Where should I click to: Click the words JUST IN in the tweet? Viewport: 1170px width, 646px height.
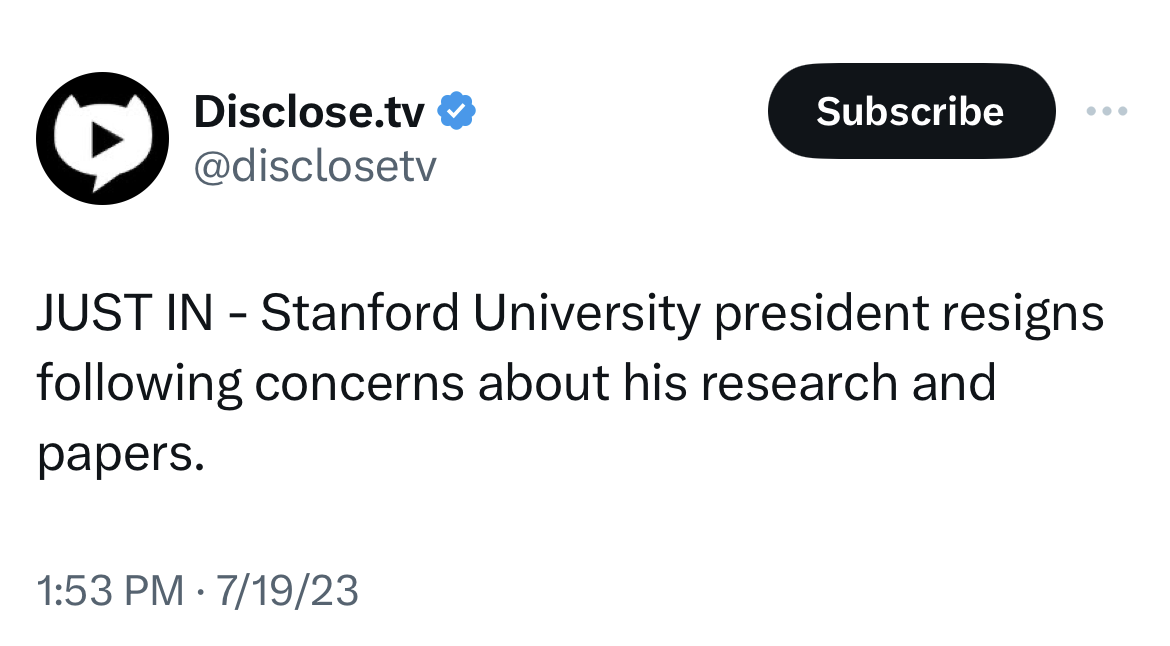click(125, 313)
